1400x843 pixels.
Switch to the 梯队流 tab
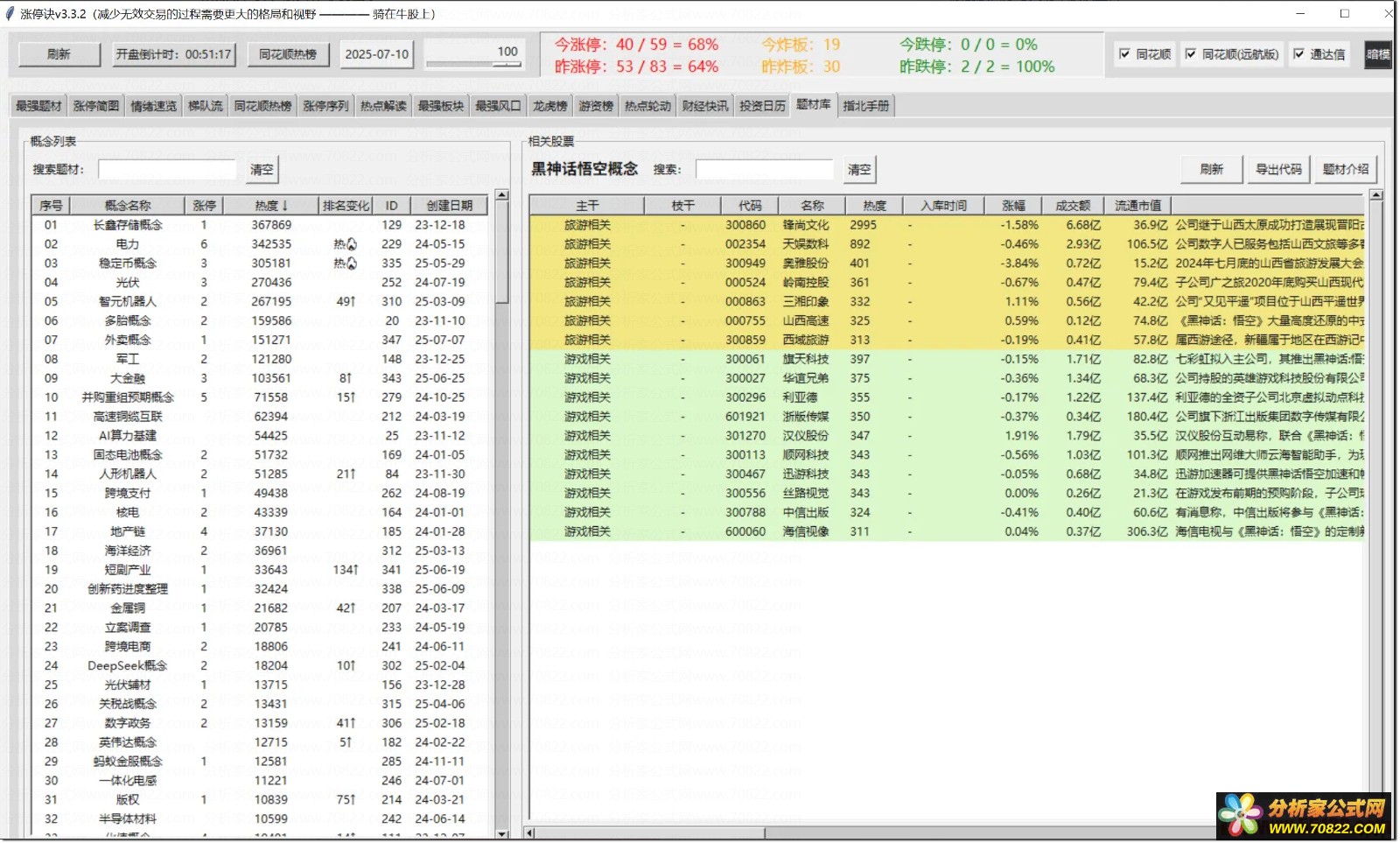[206, 106]
